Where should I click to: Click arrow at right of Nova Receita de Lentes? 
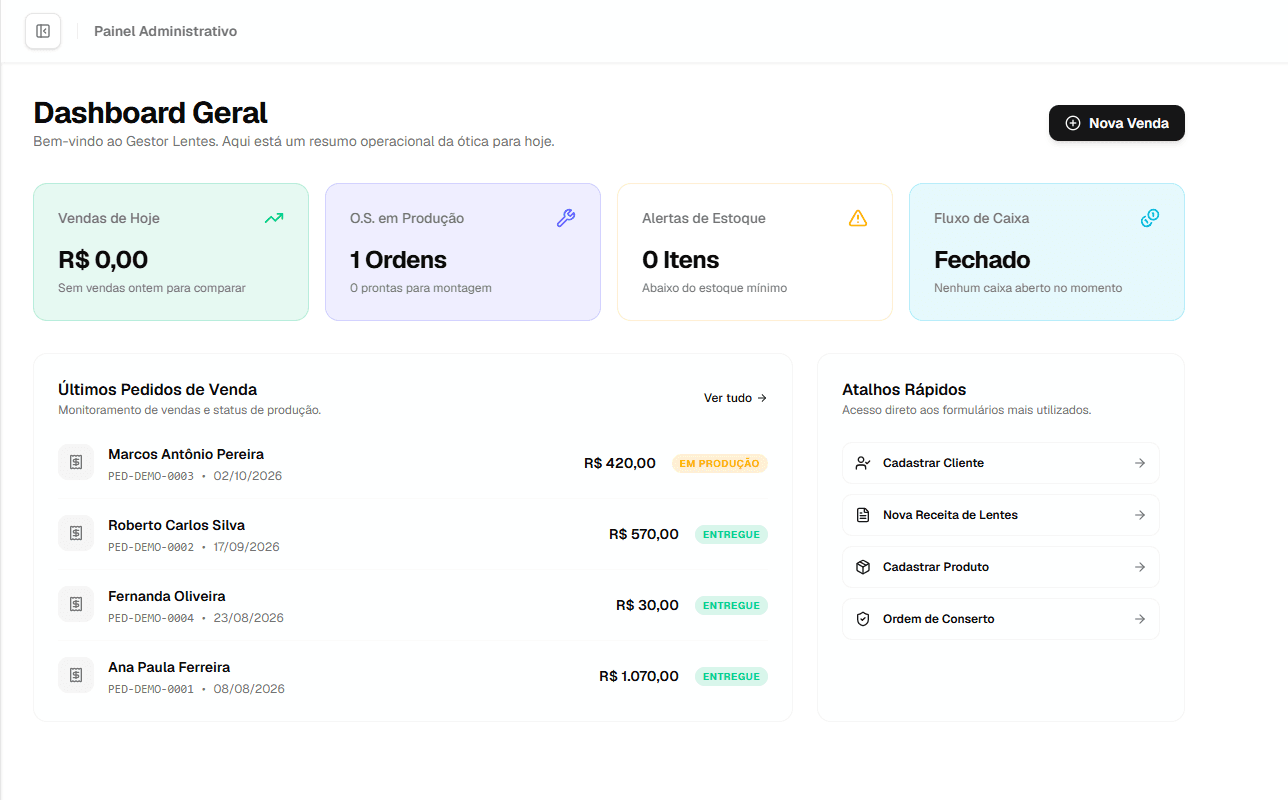tap(1140, 515)
